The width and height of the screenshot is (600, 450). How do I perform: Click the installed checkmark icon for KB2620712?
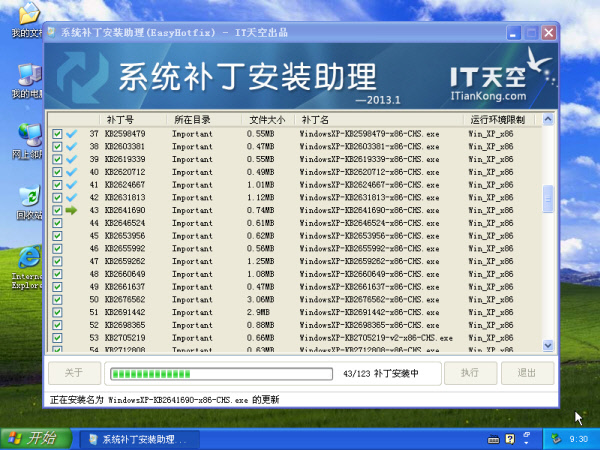(x=72, y=172)
